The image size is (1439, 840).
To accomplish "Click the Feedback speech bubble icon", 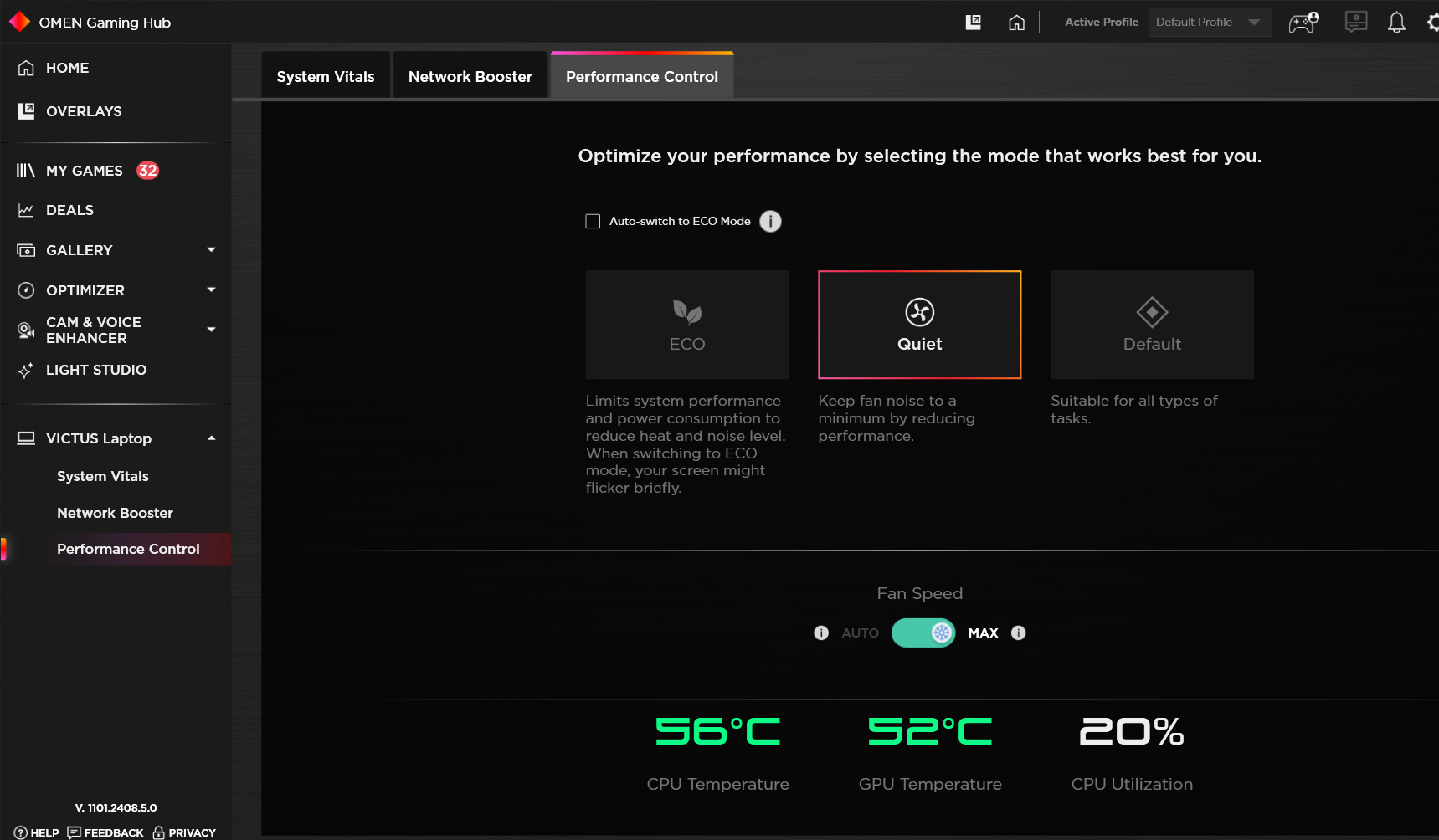I will (74, 832).
